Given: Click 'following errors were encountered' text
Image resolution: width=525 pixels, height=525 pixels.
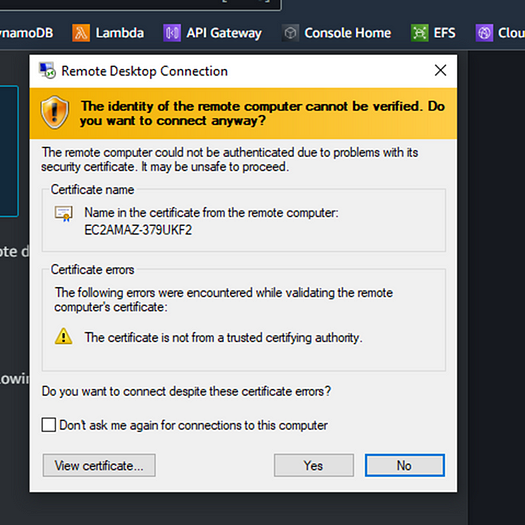Looking at the screenshot, I should click(224, 300).
